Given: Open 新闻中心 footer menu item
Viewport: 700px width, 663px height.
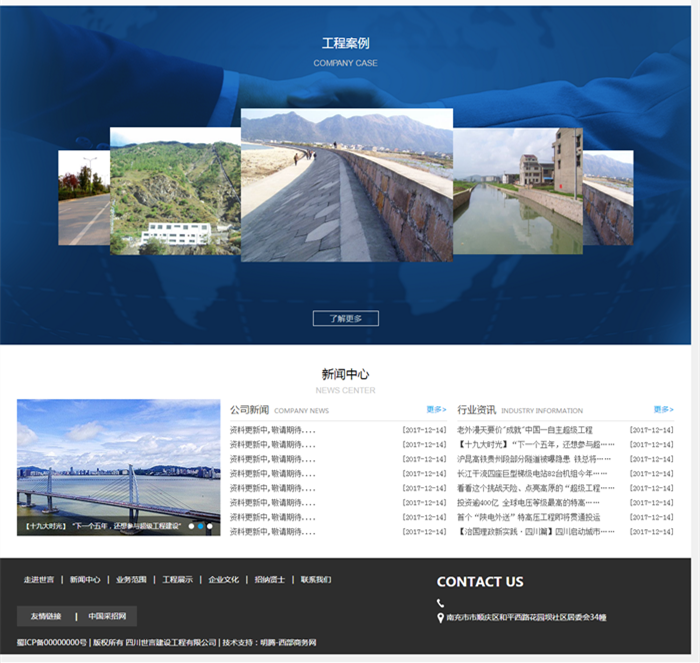Looking at the screenshot, I should pos(85,580).
